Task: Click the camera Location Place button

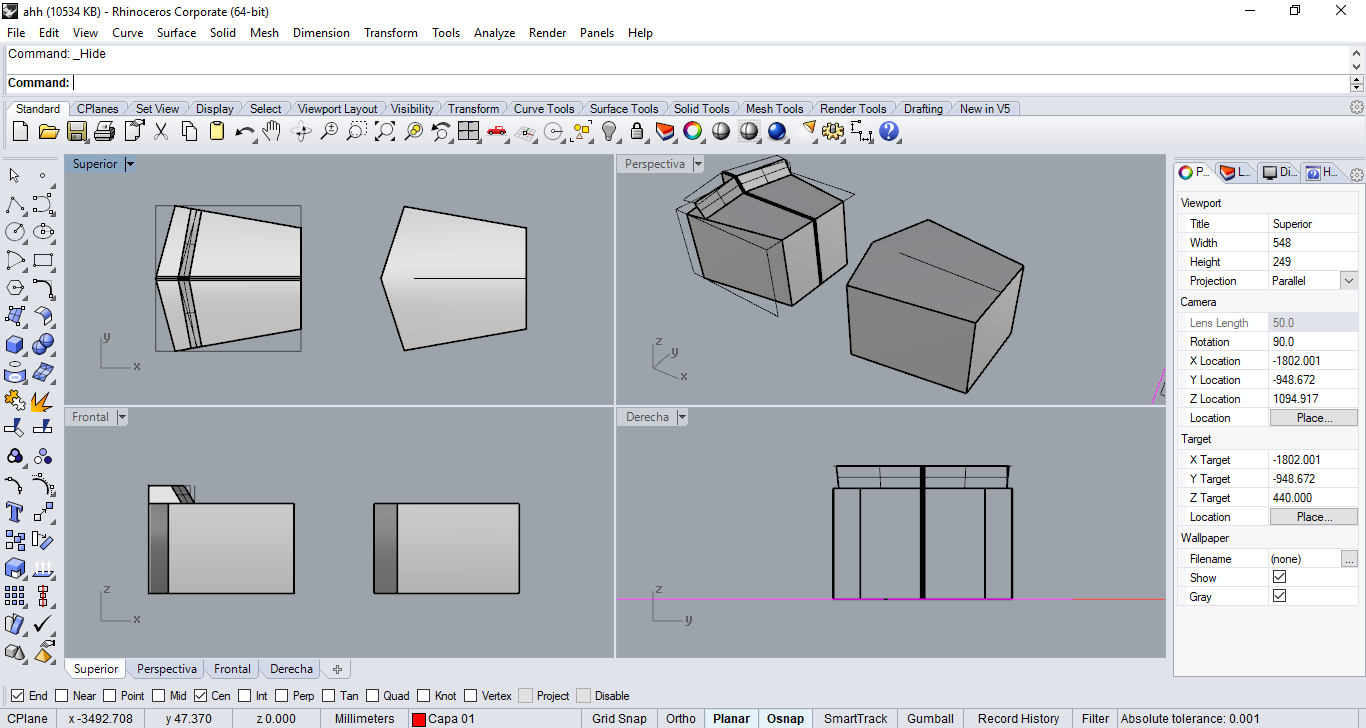Action: tap(1313, 418)
